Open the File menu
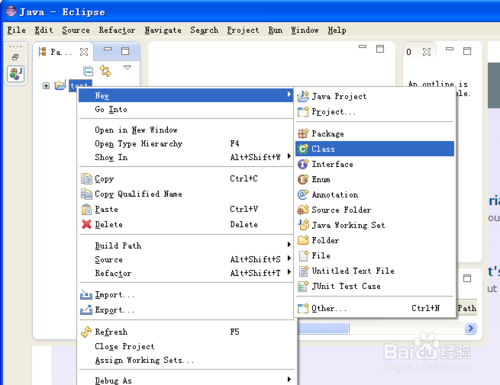Viewport: 500px width, 385px height. [16, 30]
